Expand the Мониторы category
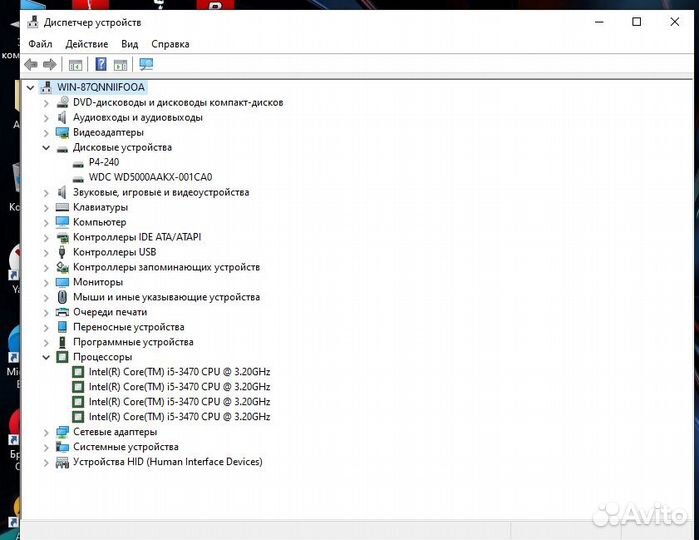Screen dimensions: 699x540 tap(46, 283)
